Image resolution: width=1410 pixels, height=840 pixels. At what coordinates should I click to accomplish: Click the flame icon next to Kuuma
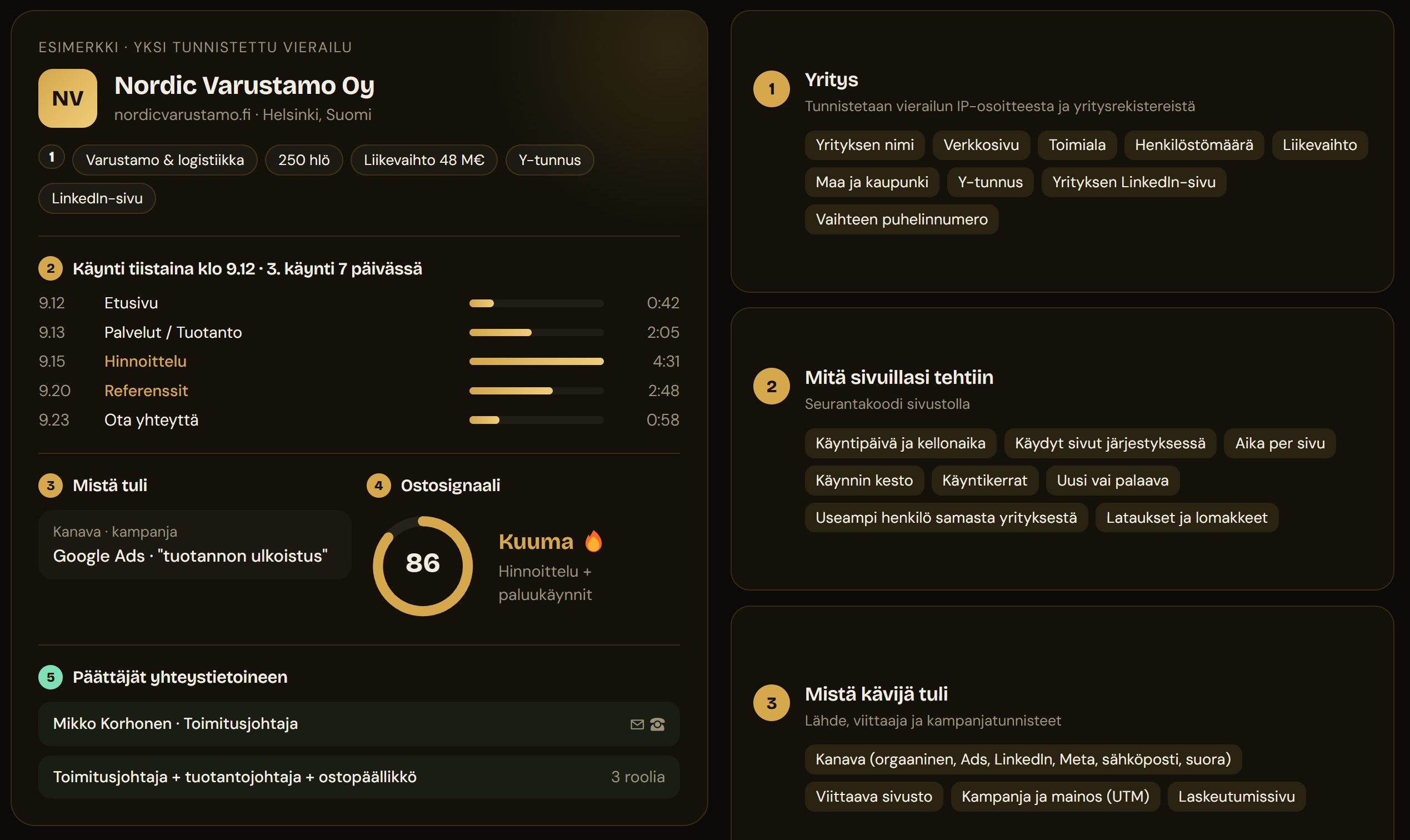(x=593, y=541)
